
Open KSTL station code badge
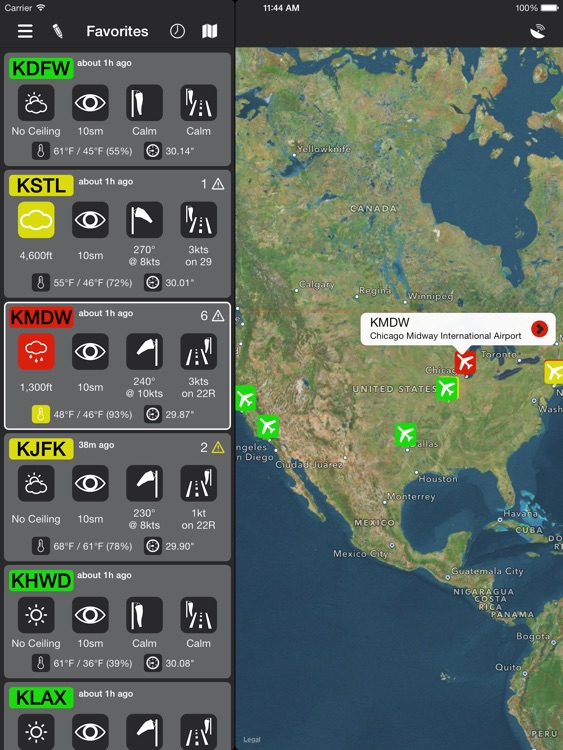click(x=41, y=185)
